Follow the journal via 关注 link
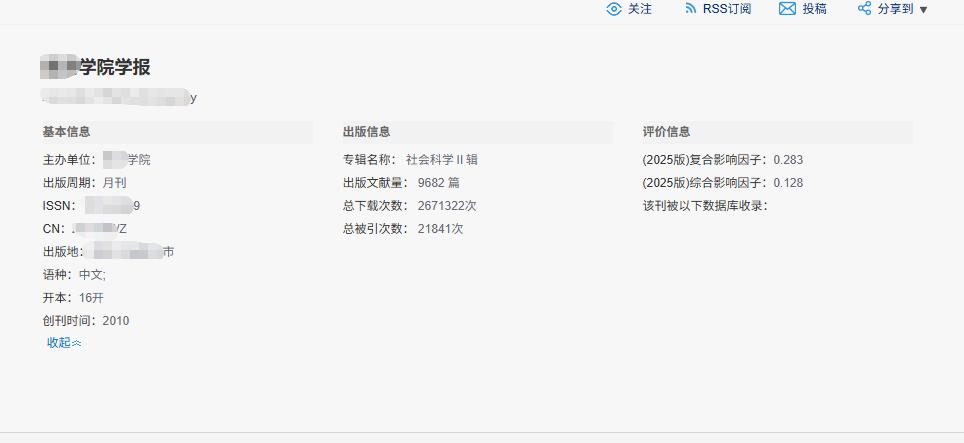 tap(639, 9)
